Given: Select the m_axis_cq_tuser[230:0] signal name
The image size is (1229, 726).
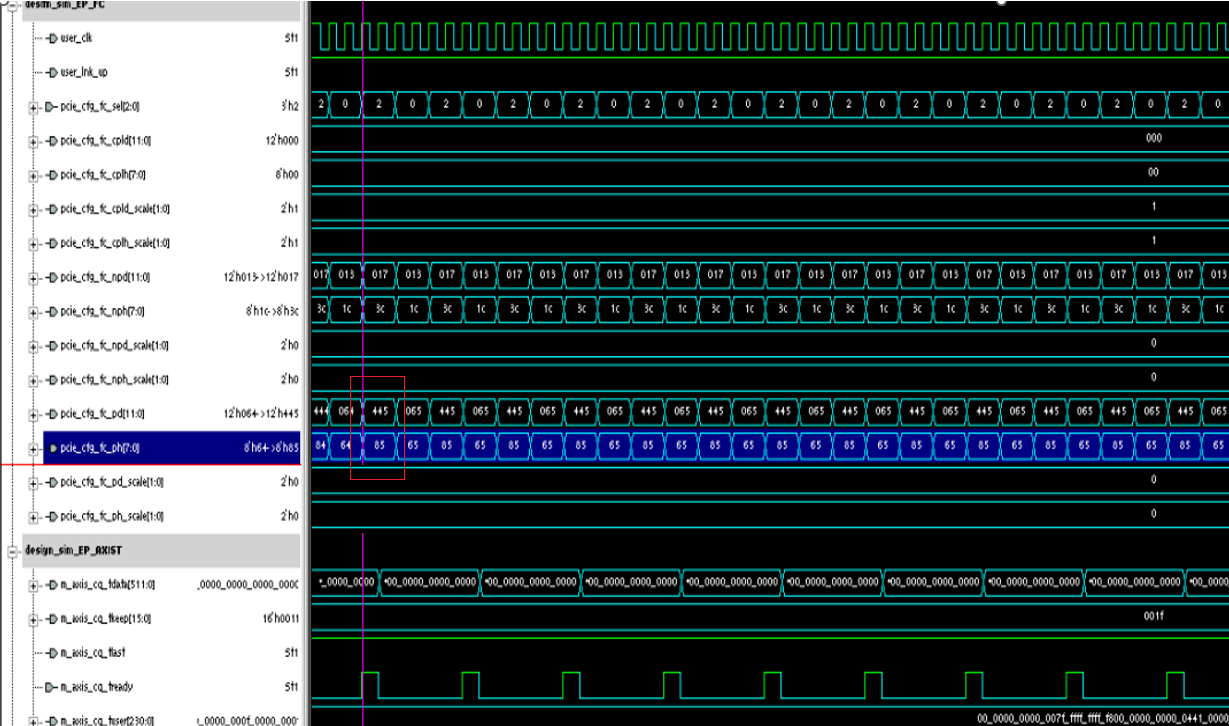Looking at the screenshot, I should 108,721.
